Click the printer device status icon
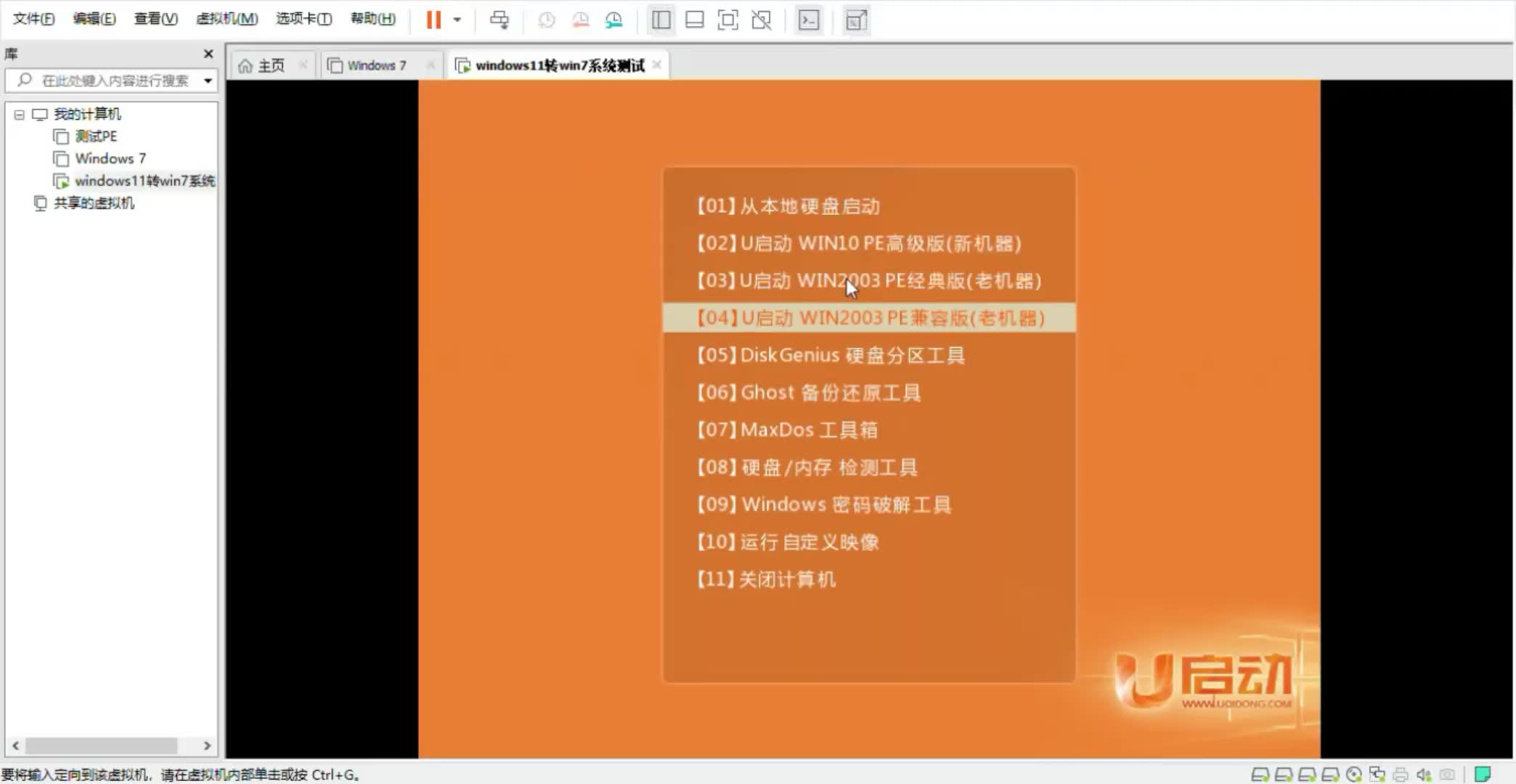This screenshot has height=784, width=1516. 1400,775
